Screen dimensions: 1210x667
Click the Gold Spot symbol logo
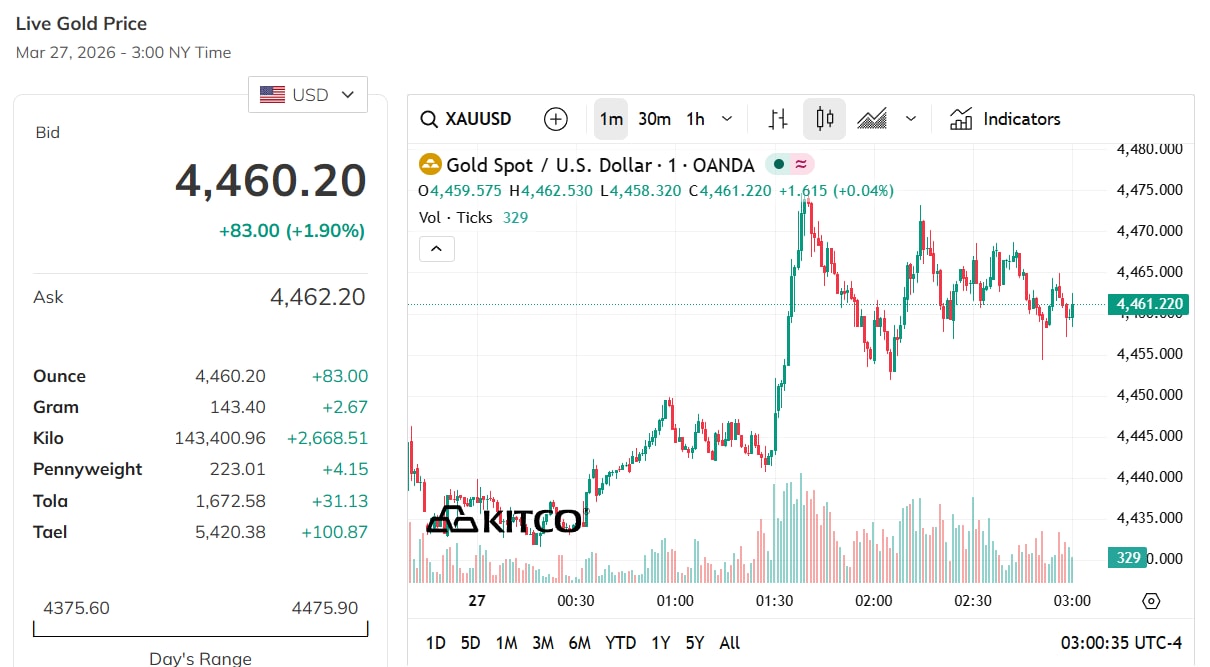tap(430, 165)
